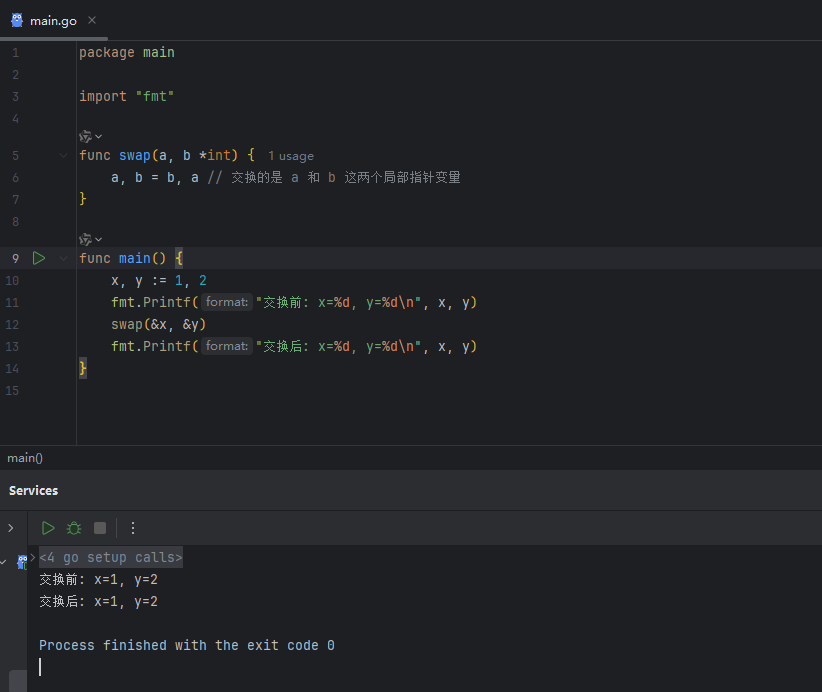Image resolution: width=822 pixels, height=692 pixels.
Task: Click the Services panel title
Action: pos(34,490)
